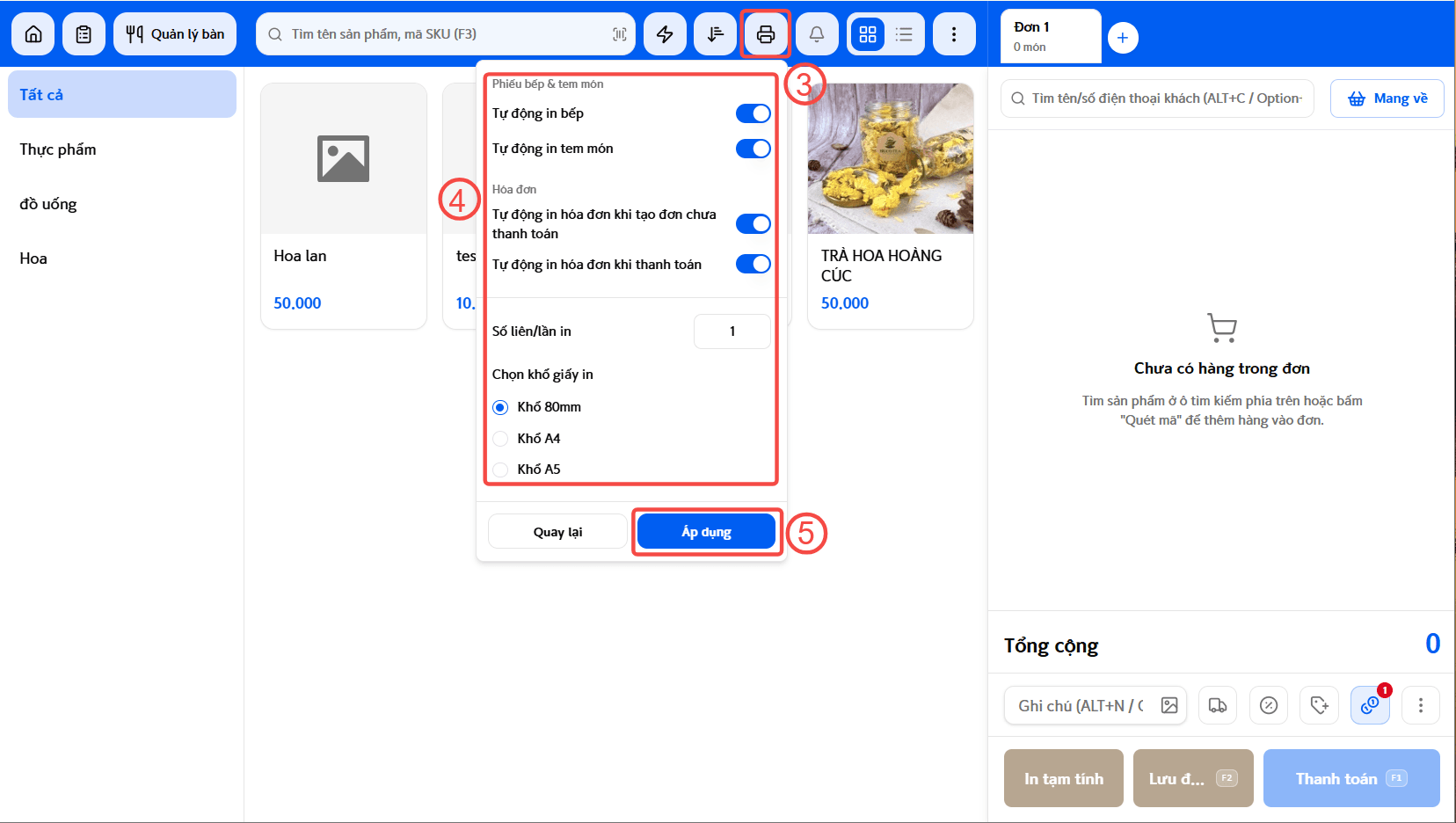Screen dimensions: 1456x823
Task: Select Khổ A5 paper size
Action: point(528,470)
